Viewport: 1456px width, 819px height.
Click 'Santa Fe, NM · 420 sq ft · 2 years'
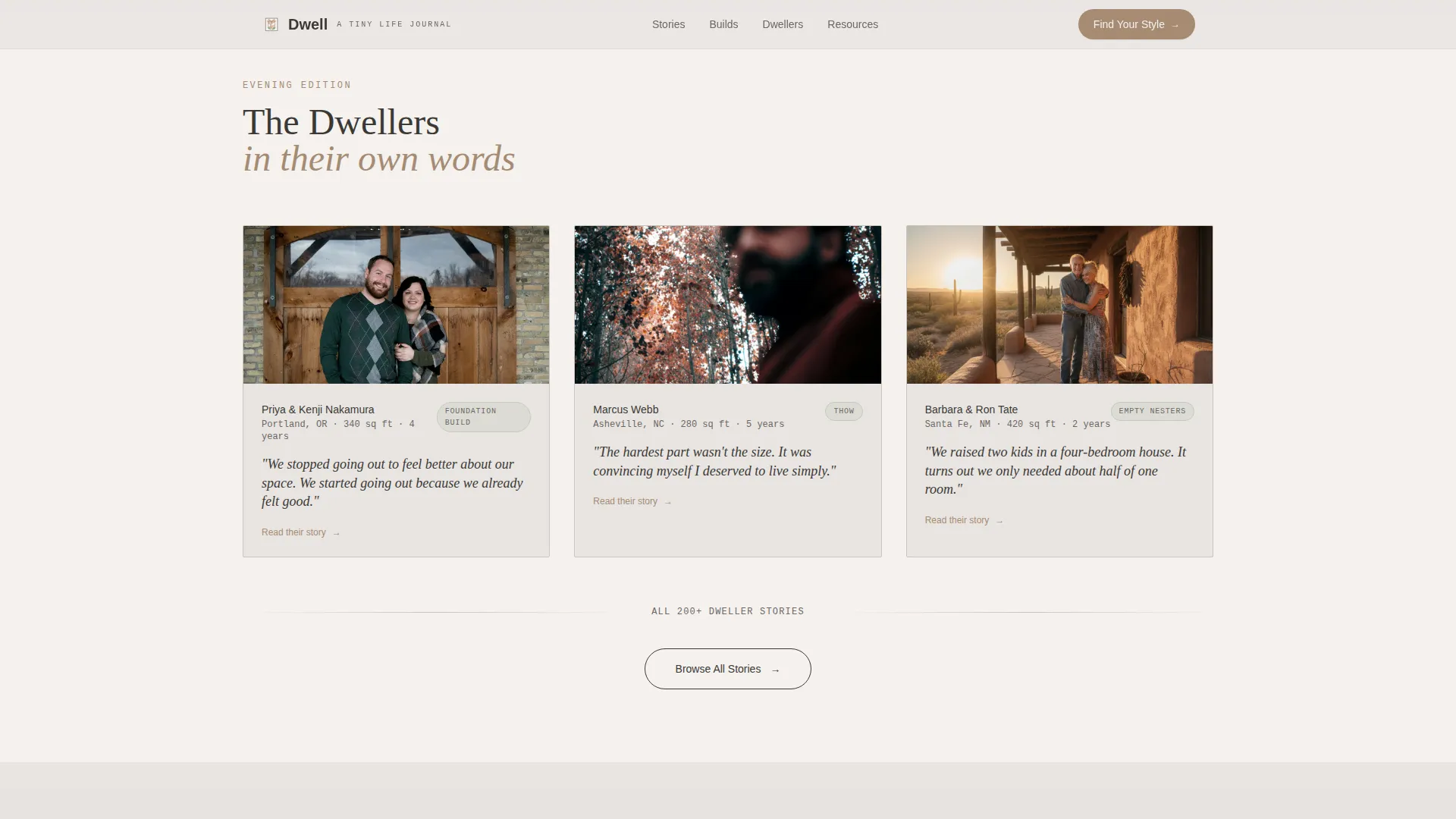point(1017,424)
